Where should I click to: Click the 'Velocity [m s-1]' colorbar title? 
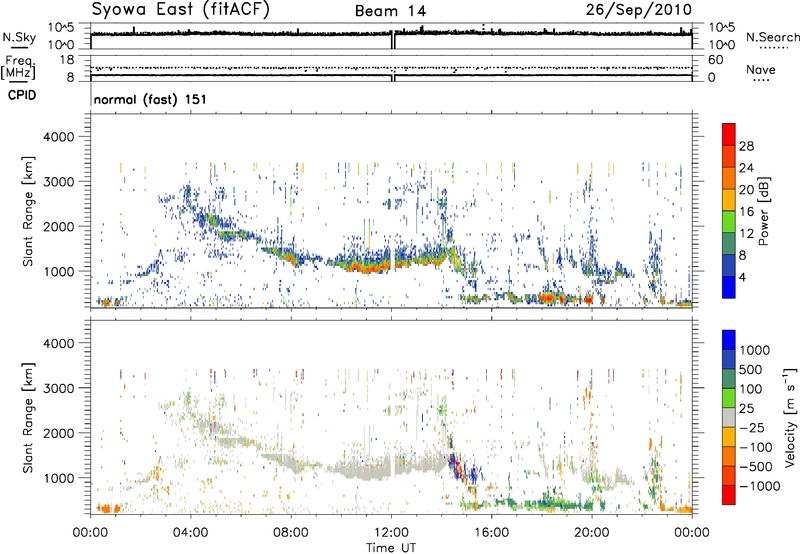[790, 417]
